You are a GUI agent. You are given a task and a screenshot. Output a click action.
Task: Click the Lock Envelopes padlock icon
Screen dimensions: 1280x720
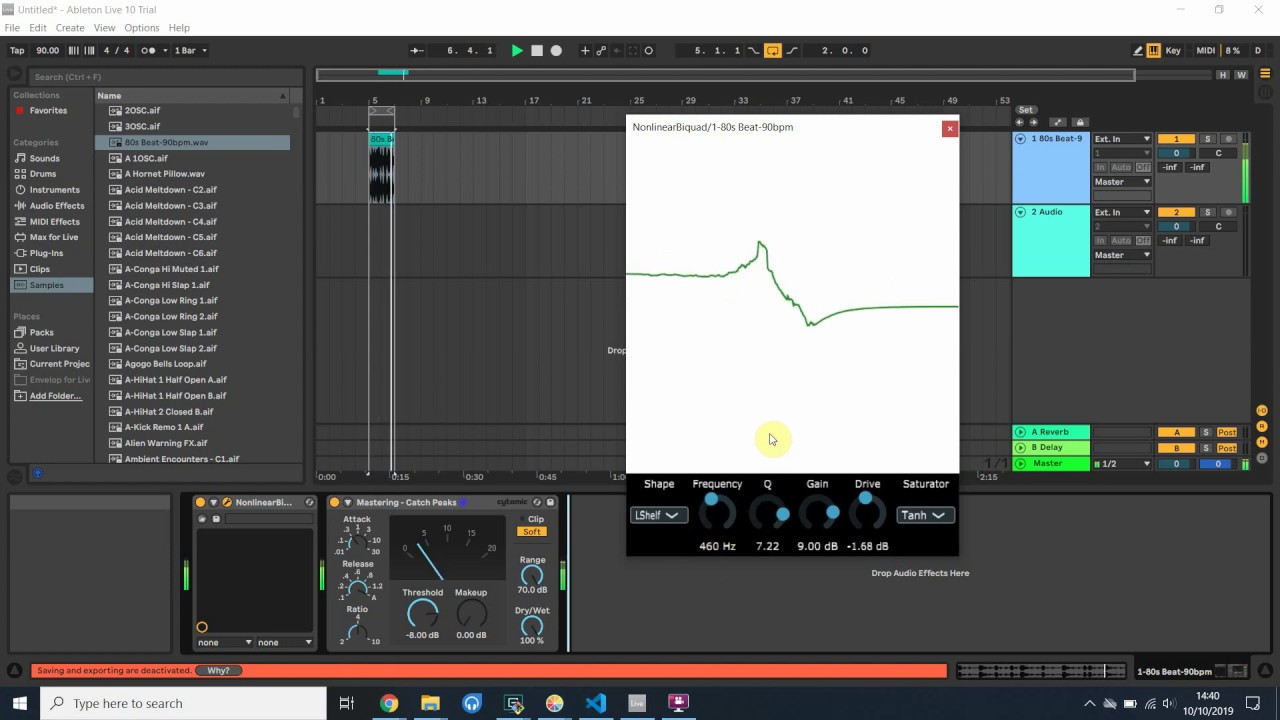pos(1079,122)
